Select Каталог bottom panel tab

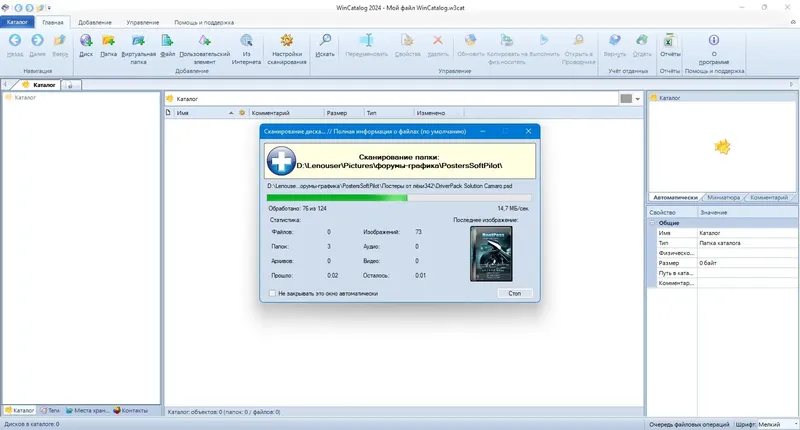pos(19,410)
